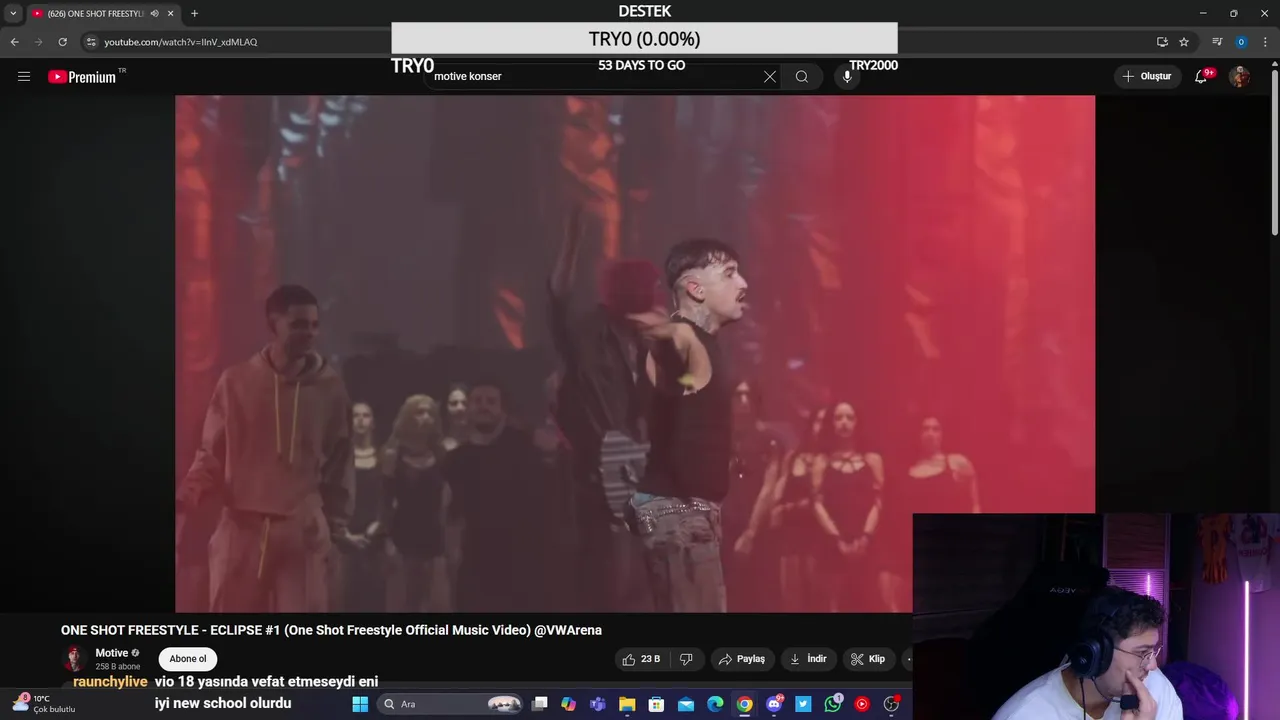Open the Motive channel name link
This screenshot has width=1280, height=720.
point(112,653)
